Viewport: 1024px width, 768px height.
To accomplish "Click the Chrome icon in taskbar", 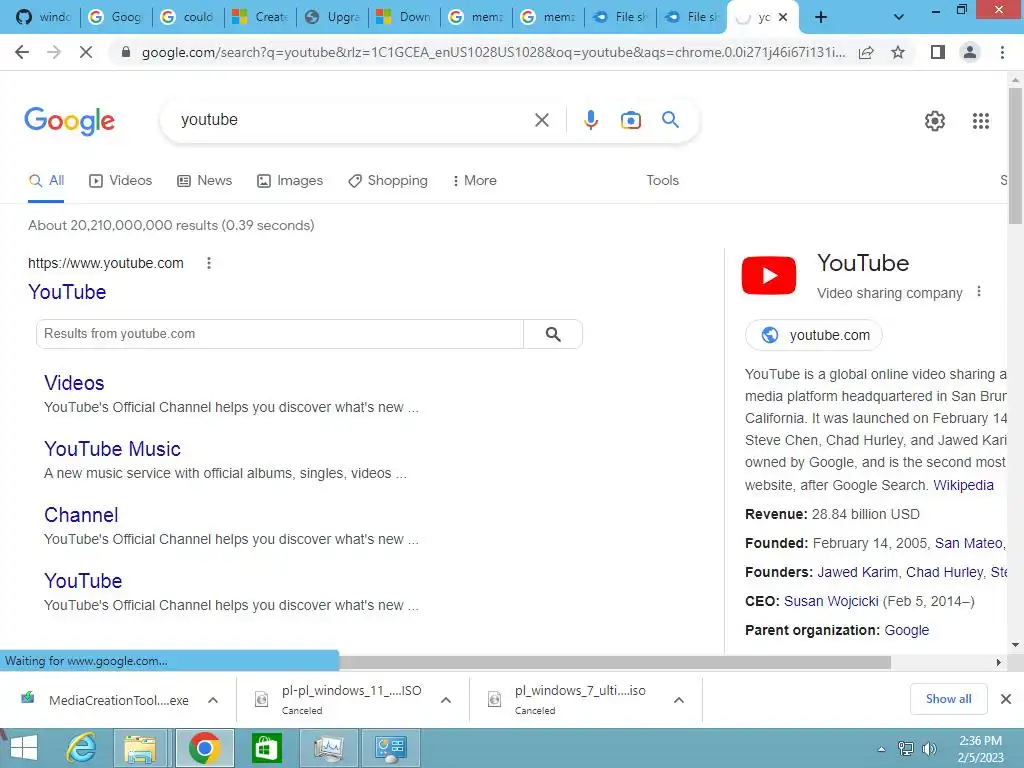I will (204, 748).
